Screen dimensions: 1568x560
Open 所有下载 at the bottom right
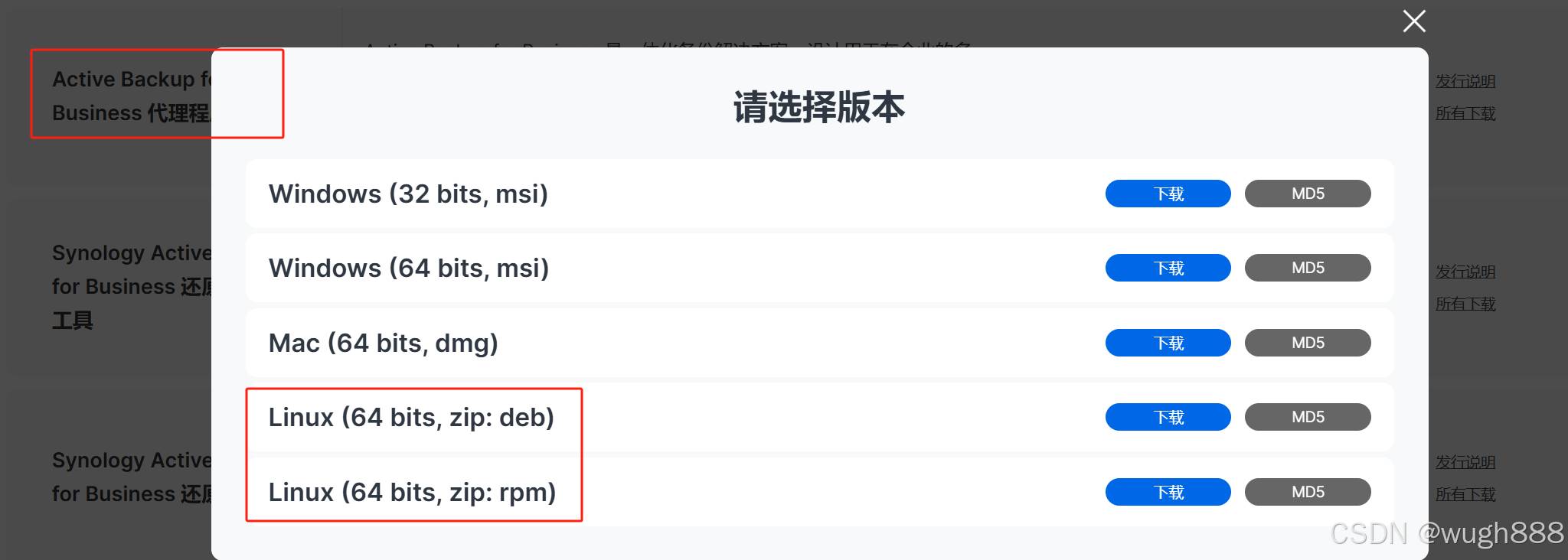pos(1465,494)
